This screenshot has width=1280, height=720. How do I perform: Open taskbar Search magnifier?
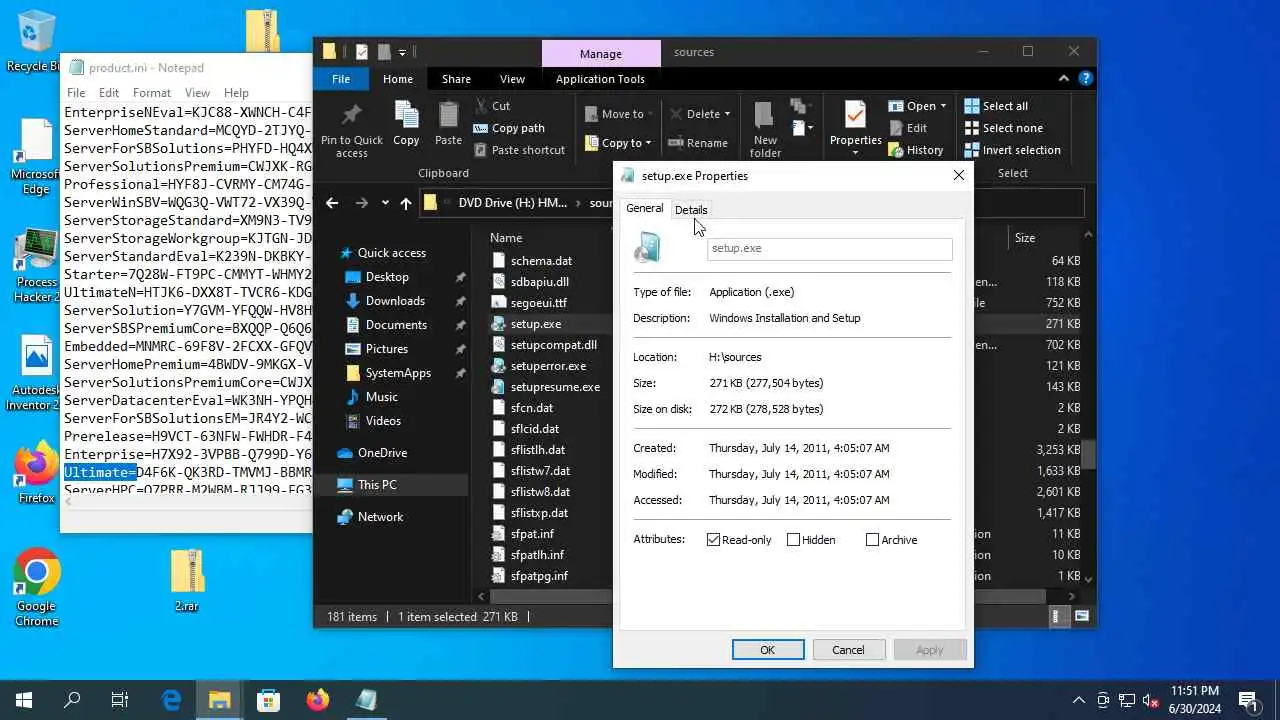72,700
